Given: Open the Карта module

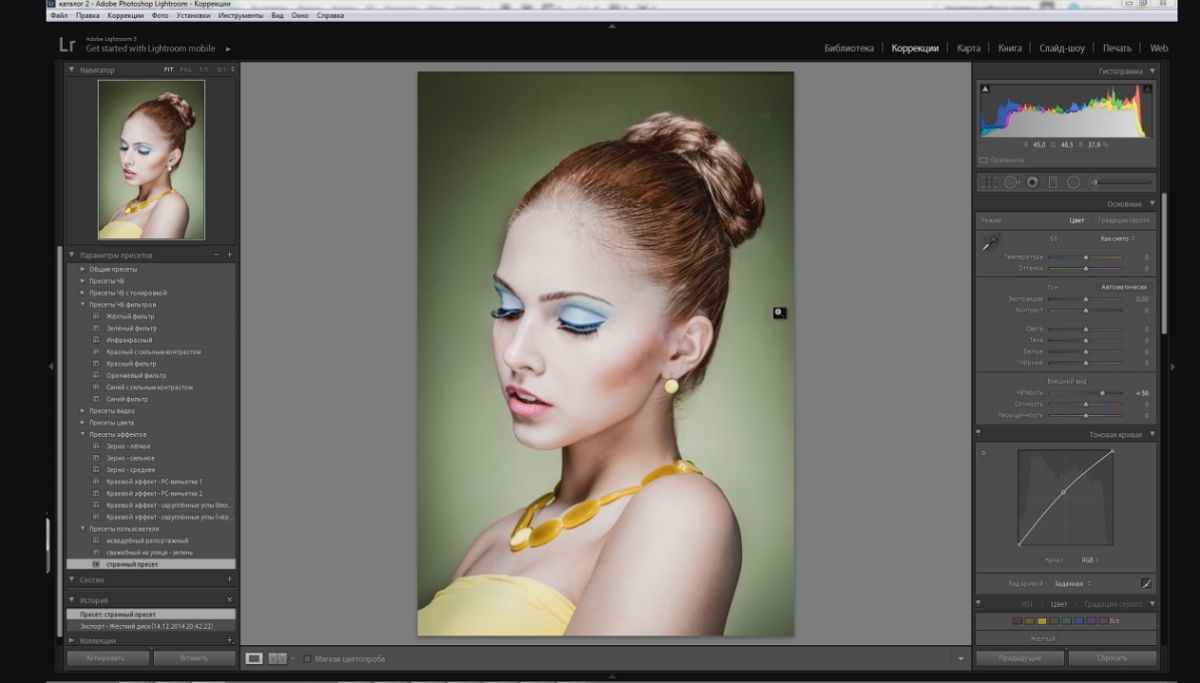Looking at the screenshot, I should [x=968, y=48].
